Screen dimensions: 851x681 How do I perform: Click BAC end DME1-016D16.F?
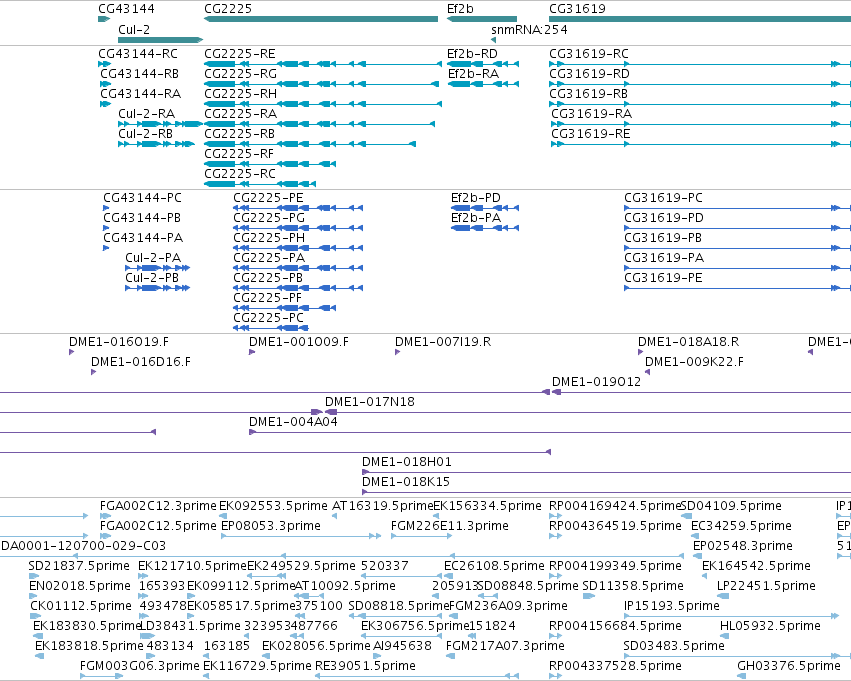[141, 362]
